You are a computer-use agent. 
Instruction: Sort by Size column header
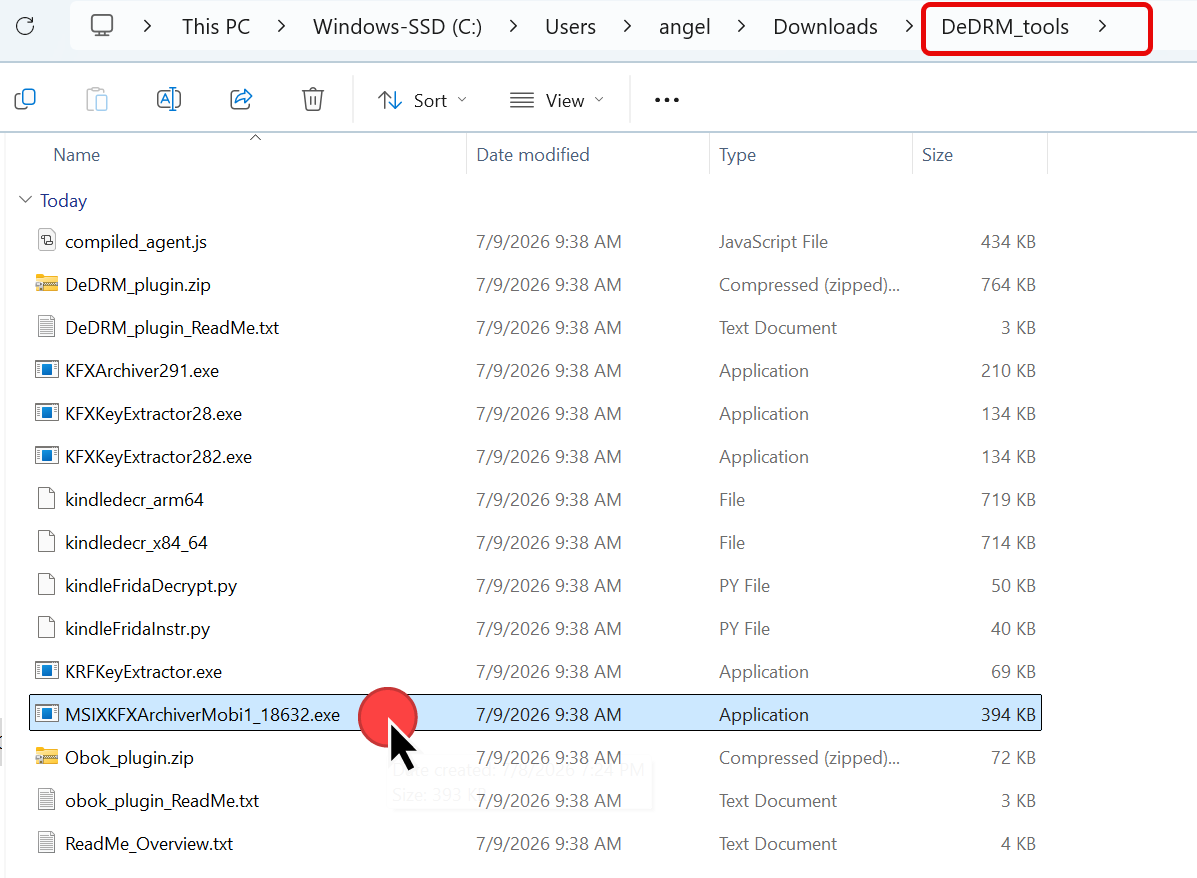(937, 155)
